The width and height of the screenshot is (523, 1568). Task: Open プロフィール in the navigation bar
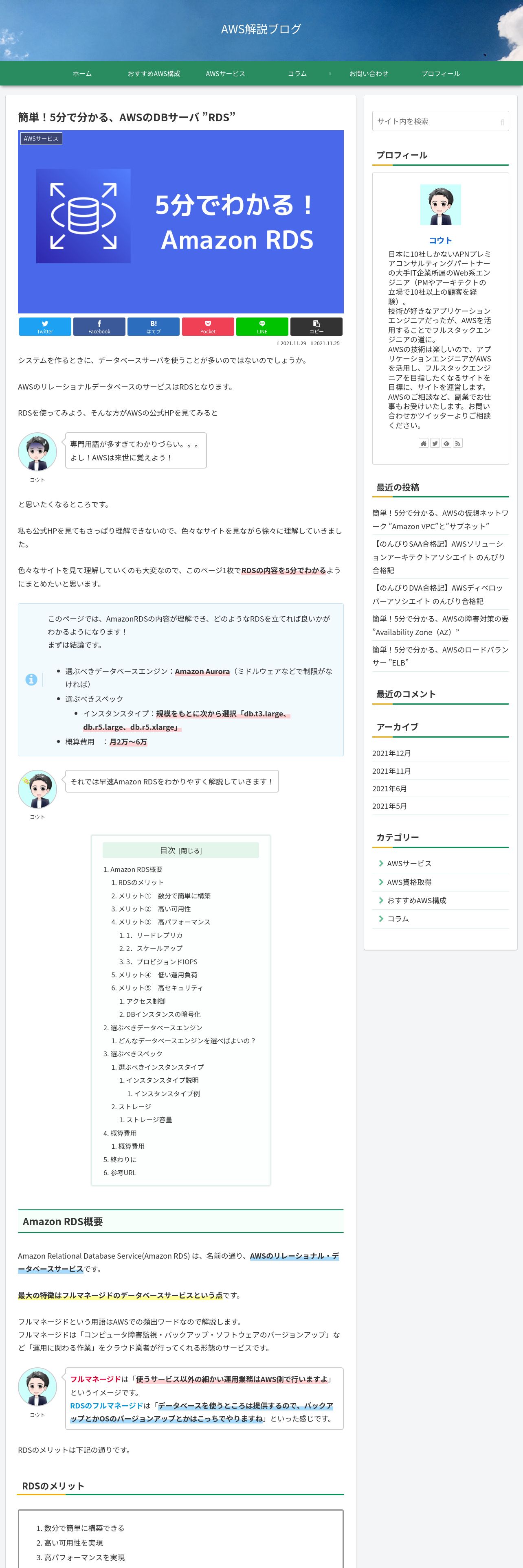441,74
